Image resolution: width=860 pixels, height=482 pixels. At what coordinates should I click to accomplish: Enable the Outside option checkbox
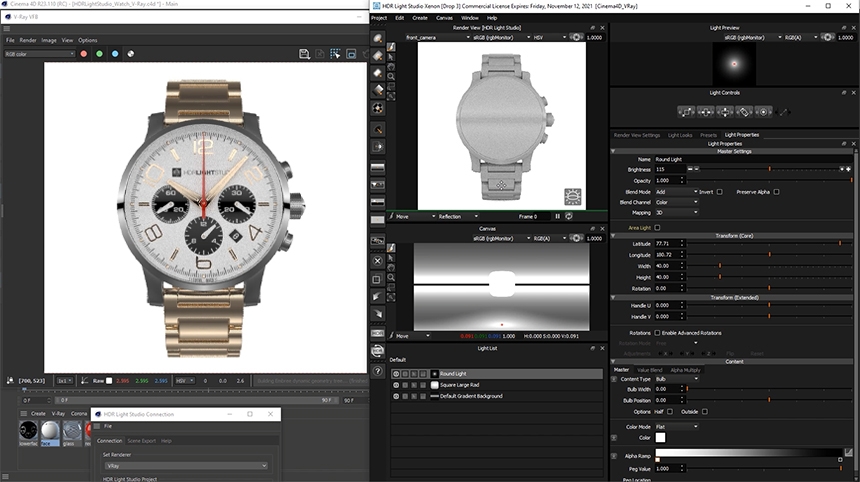pos(705,412)
